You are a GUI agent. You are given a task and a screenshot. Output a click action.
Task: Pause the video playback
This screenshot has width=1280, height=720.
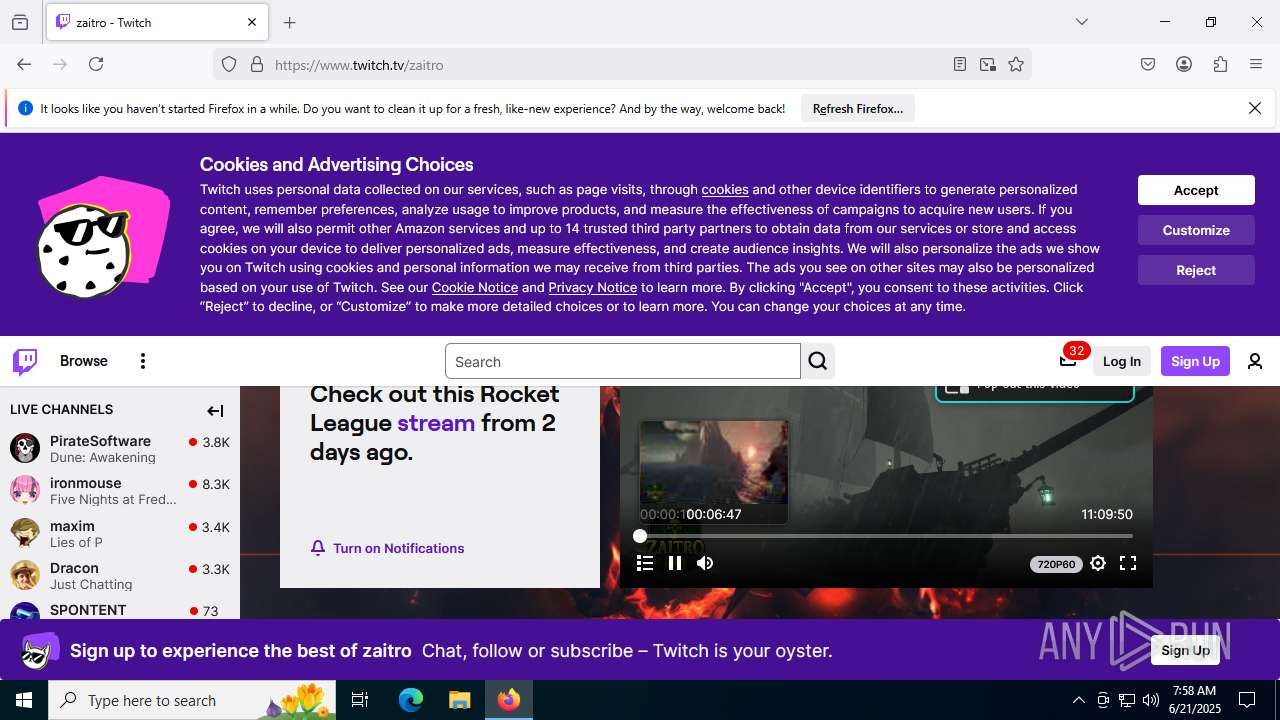(x=675, y=563)
